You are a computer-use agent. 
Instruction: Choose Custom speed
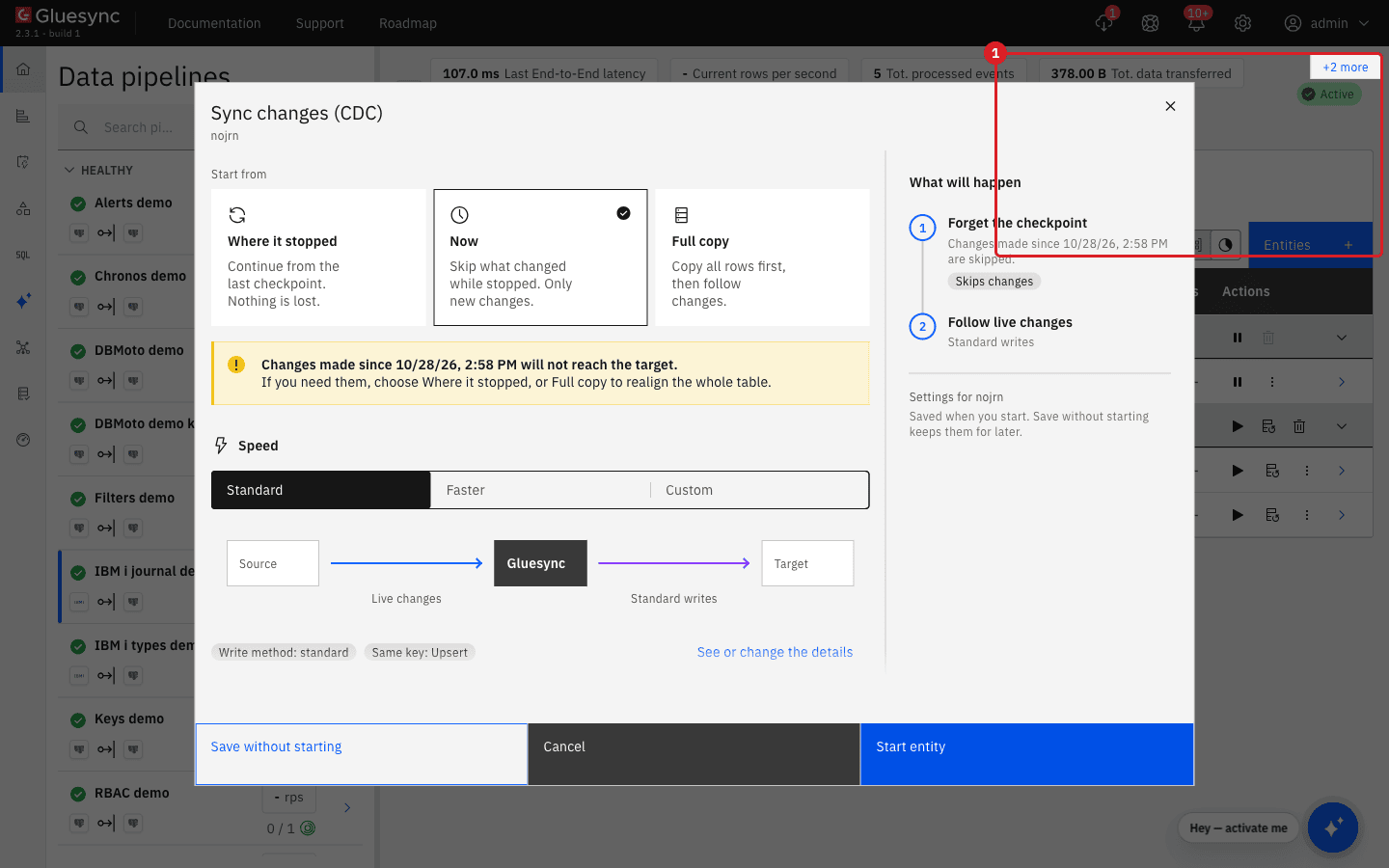pos(759,490)
